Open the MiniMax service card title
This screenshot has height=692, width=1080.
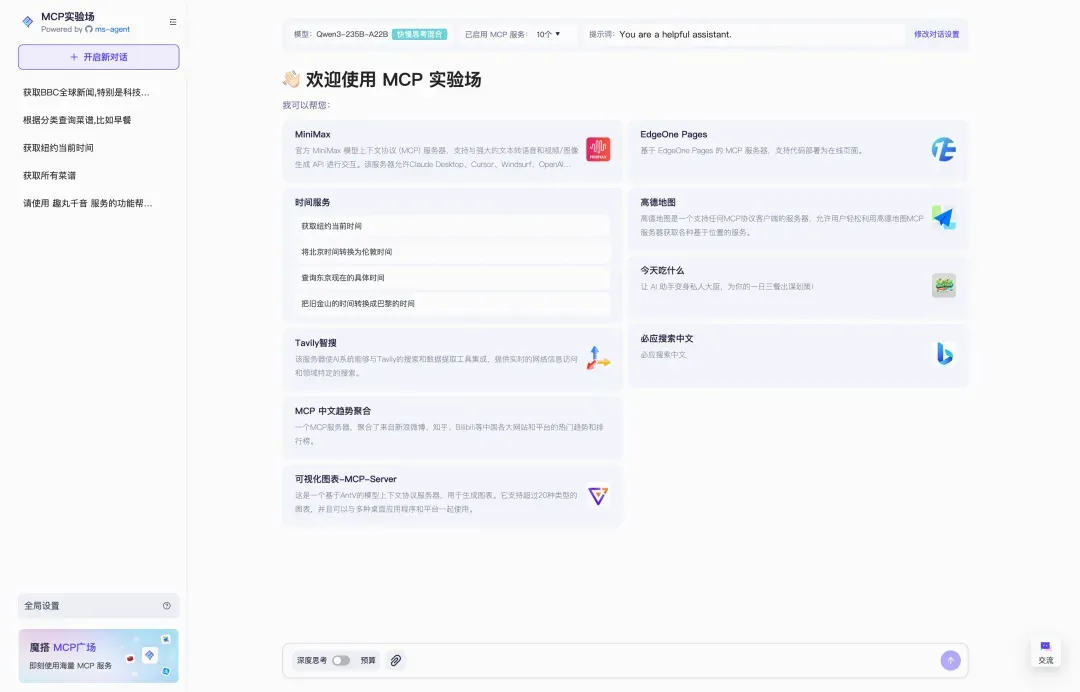point(313,134)
